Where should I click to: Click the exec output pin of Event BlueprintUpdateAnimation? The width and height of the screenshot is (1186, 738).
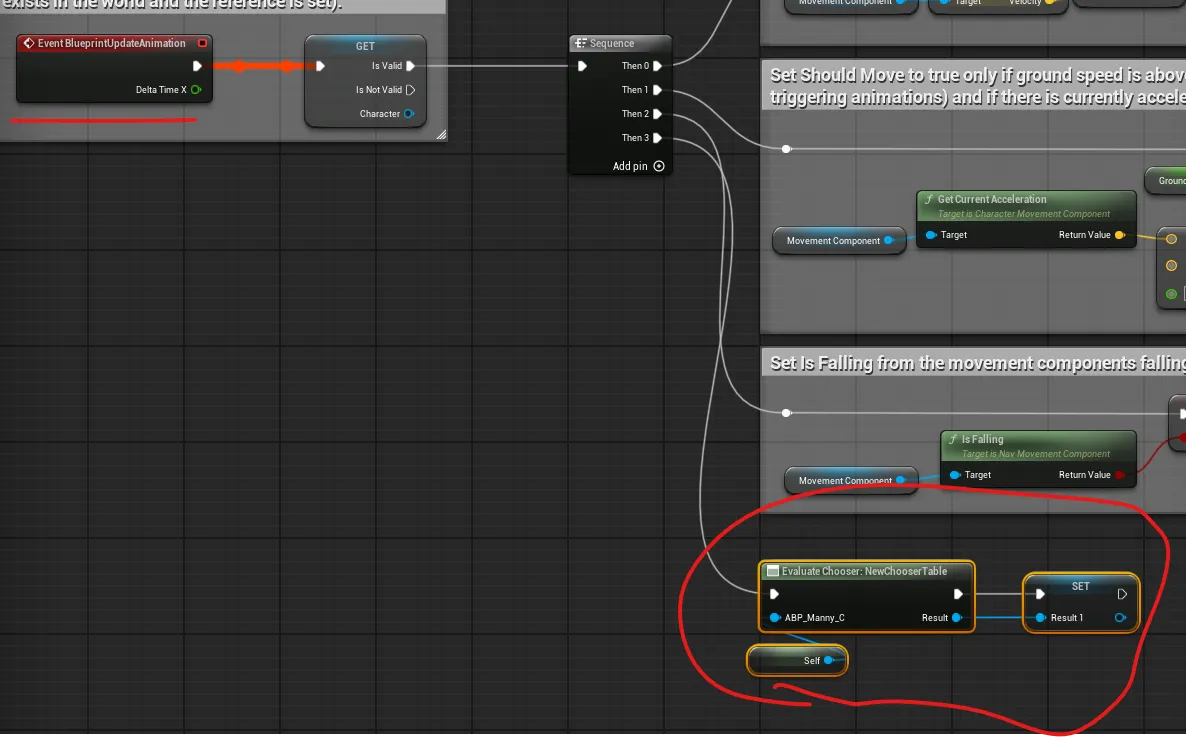click(x=197, y=66)
